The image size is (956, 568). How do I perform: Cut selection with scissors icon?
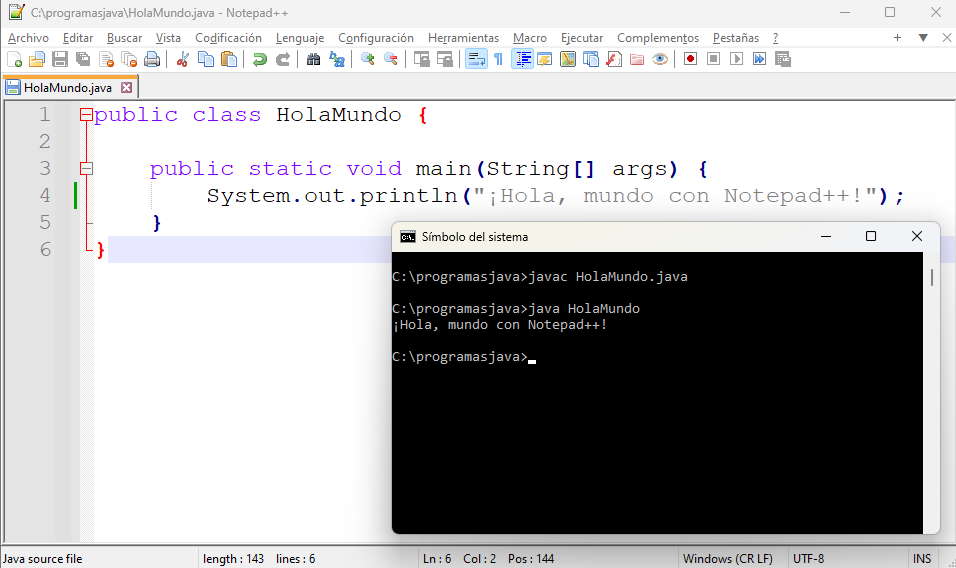click(x=182, y=59)
